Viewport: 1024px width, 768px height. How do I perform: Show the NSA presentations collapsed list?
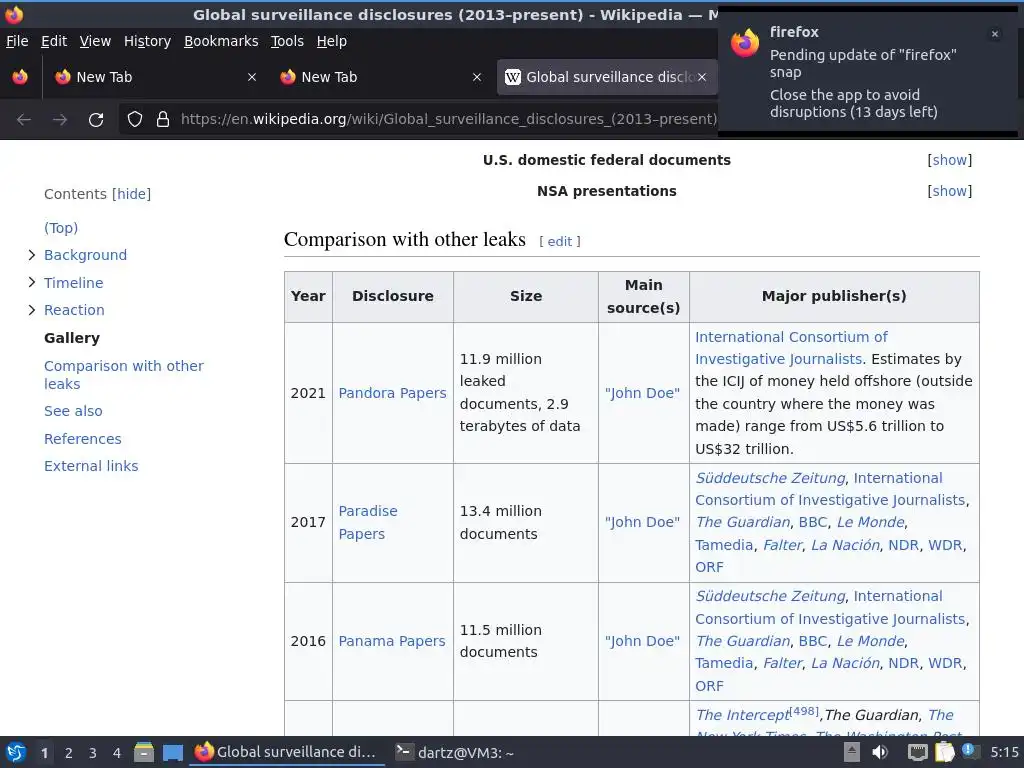[950, 191]
